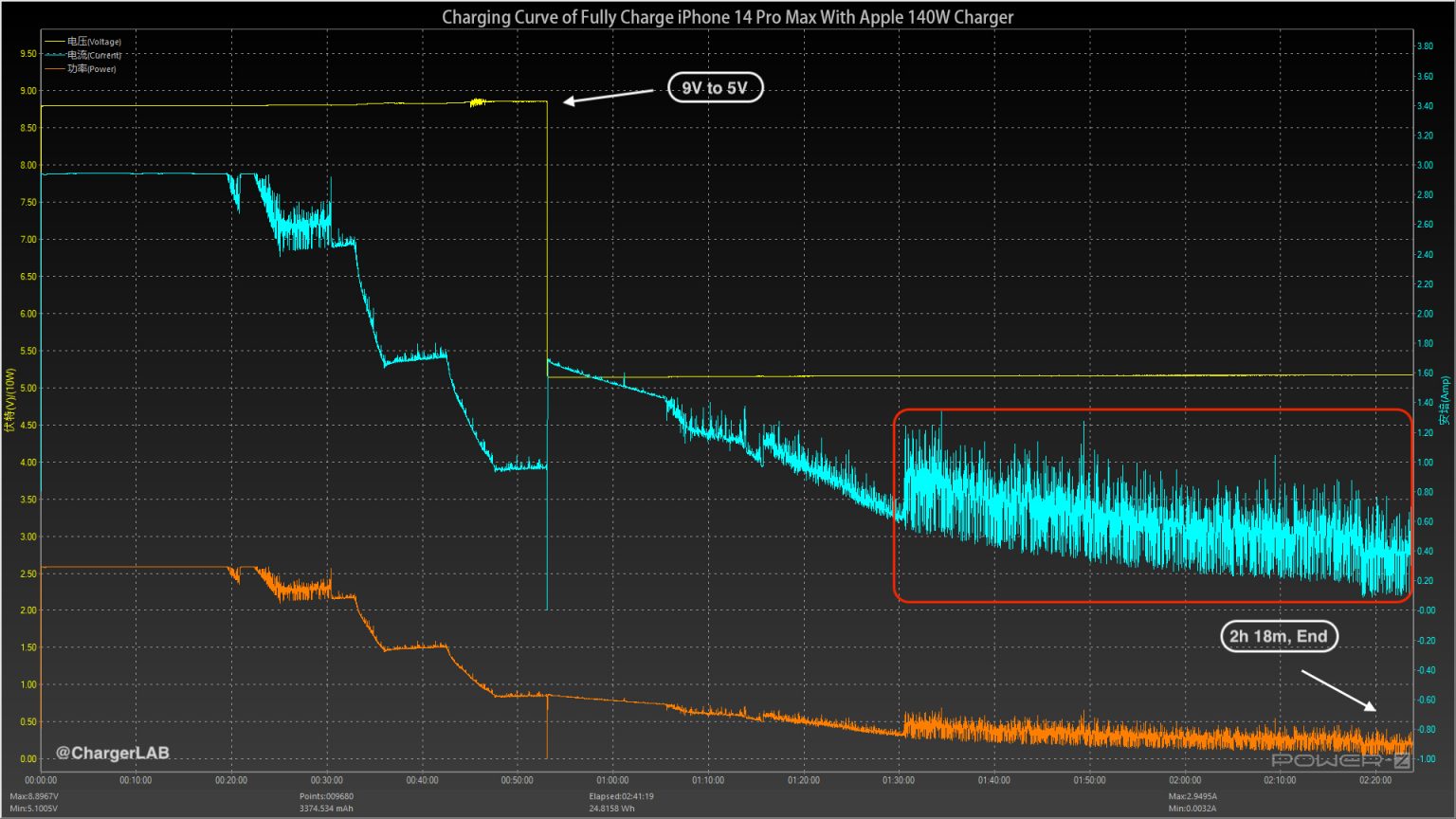Click the red highlight rectangle on the current curve
1456x819 pixels.
(1153, 506)
